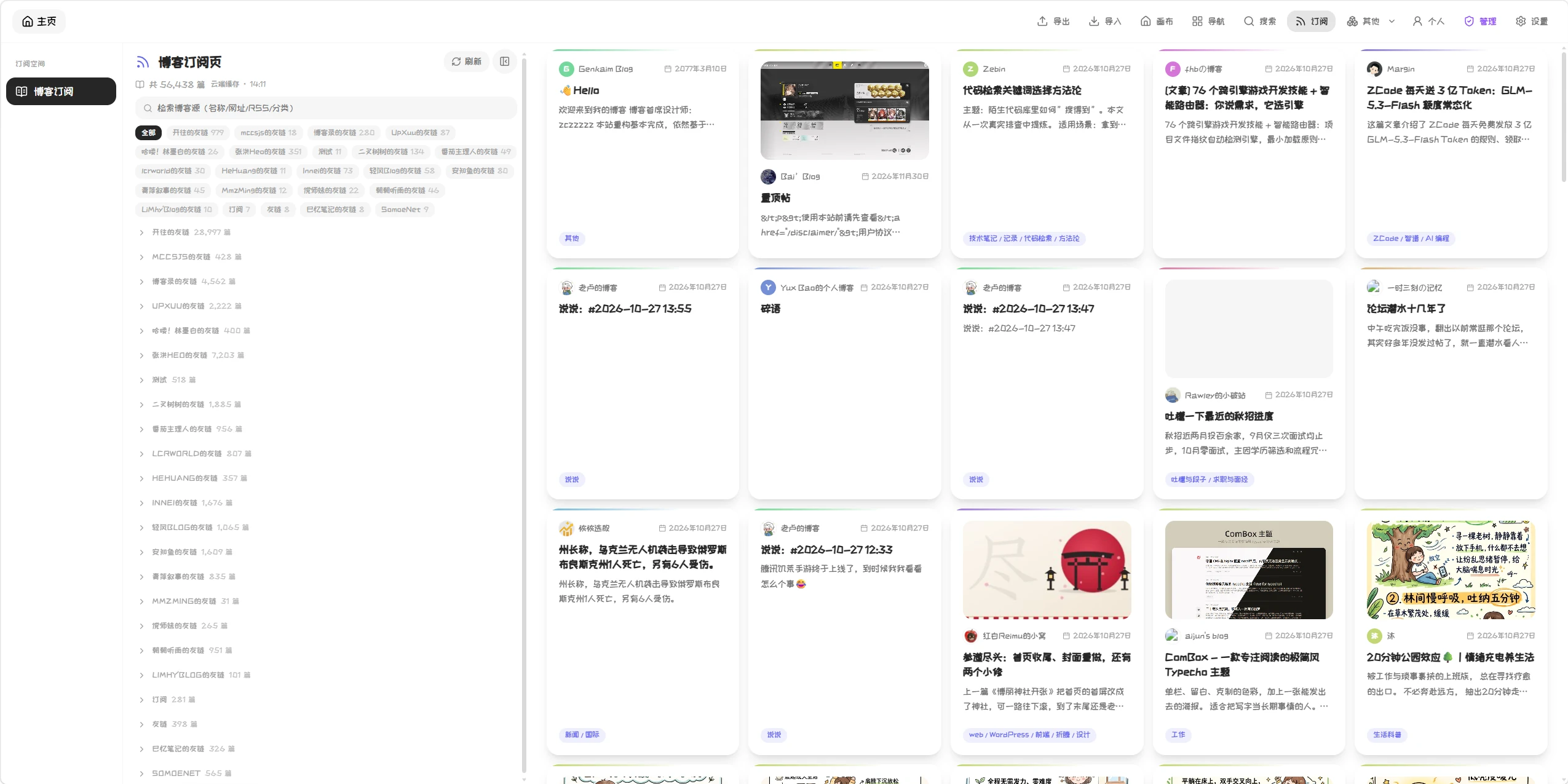Click the 技术笔记 / 记录 tag
The height and width of the screenshot is (784, 1568).
point(1024,238)
